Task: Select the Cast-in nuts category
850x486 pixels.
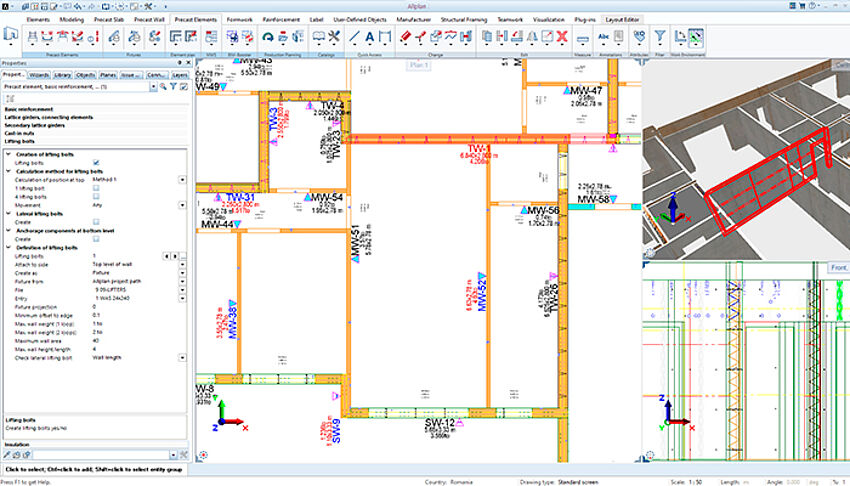Action: tap(19, 134)
